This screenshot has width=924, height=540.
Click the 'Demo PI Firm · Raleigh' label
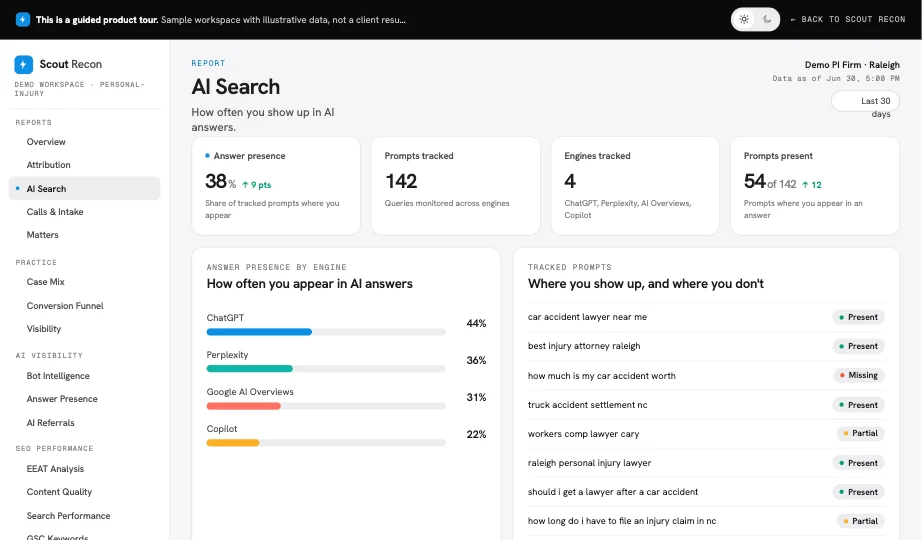click(852, 65)
